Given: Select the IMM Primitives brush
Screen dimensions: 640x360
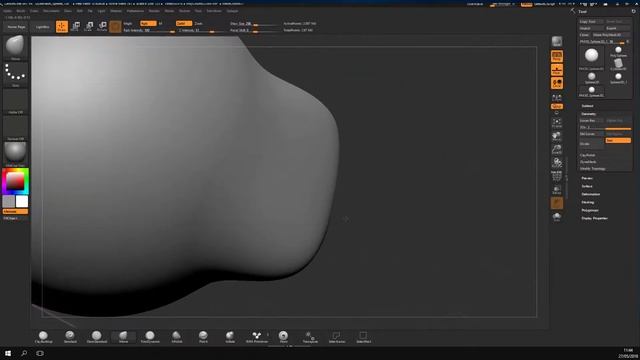Looking at the screenshot, I should pyautogui.click(x=257, y=337).
